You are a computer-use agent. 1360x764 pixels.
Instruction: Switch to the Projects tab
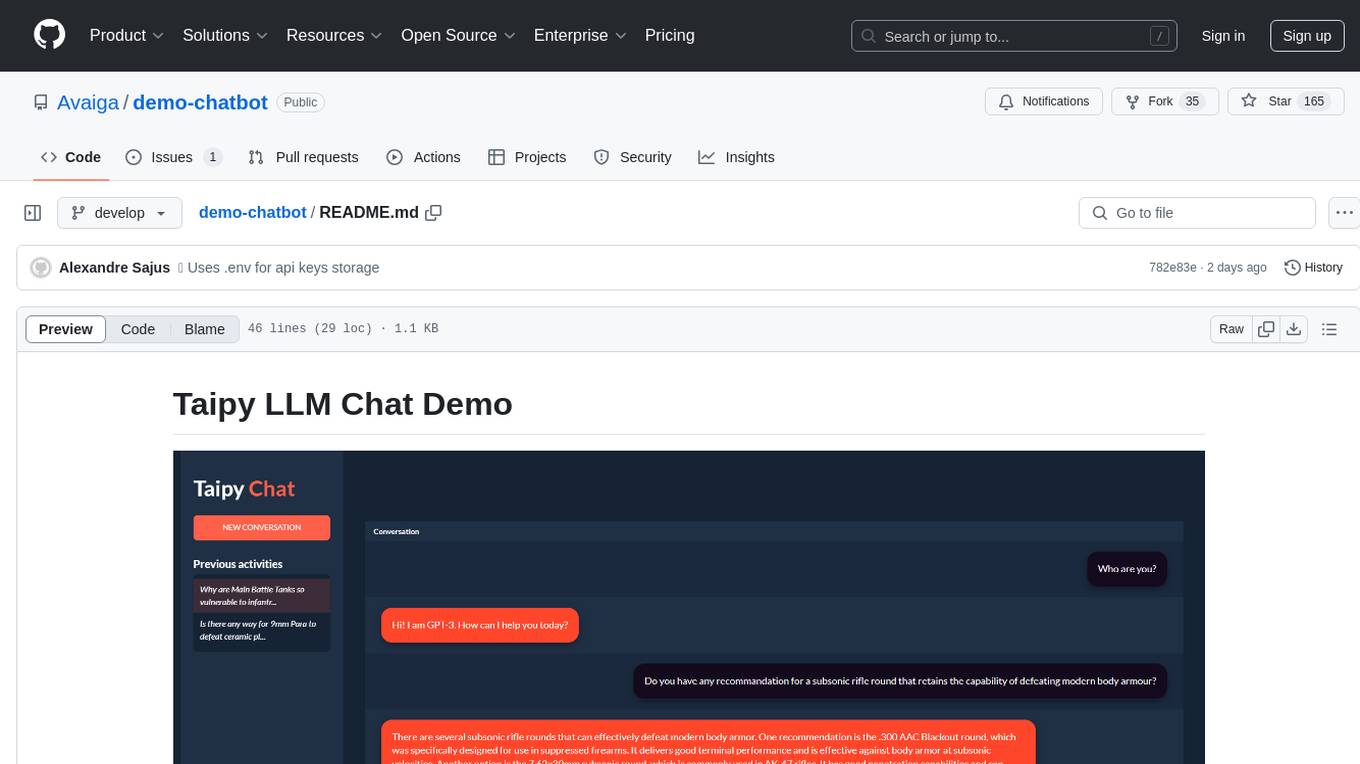point(527,157)
